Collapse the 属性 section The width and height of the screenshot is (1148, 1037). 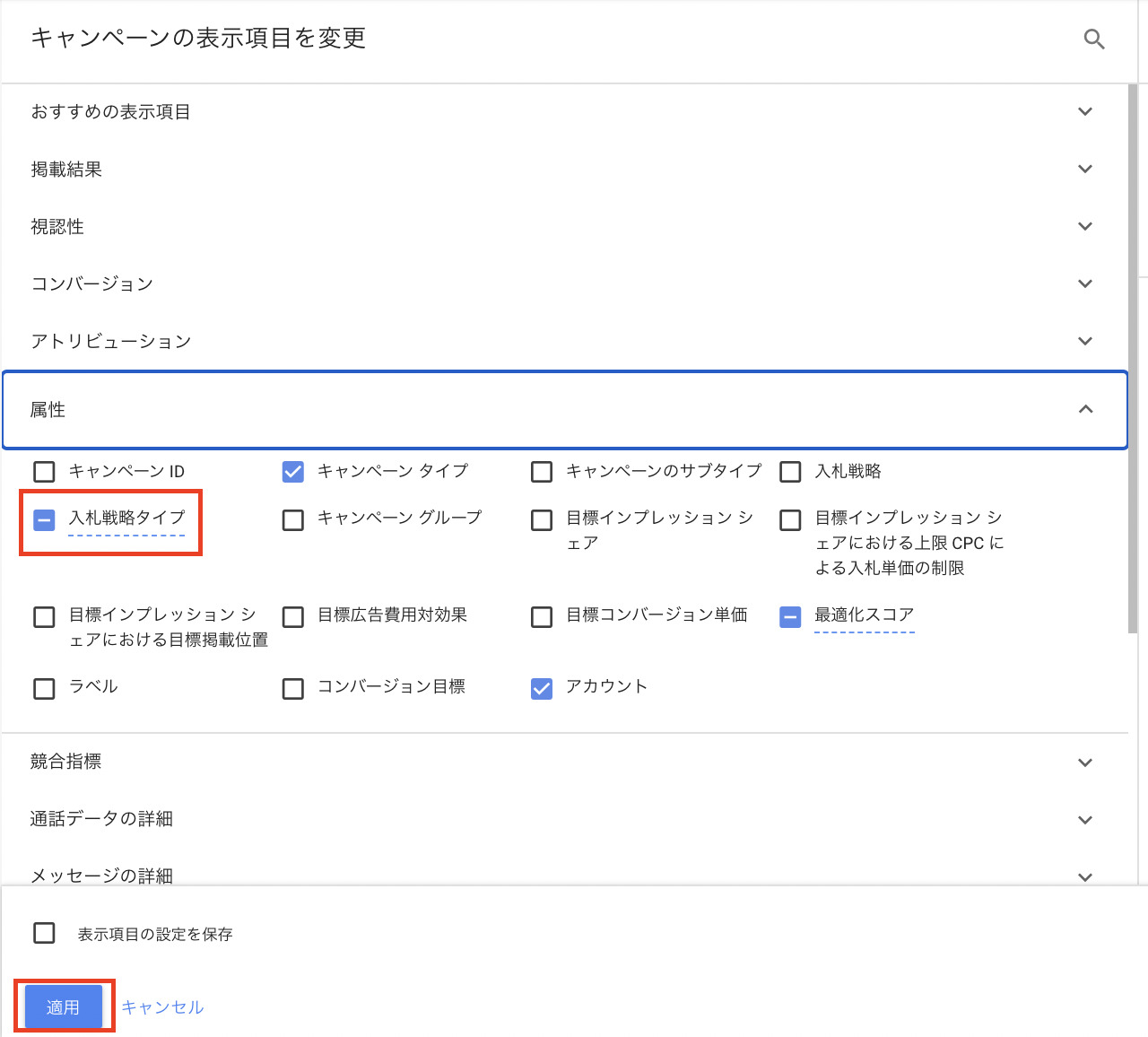1085,410
